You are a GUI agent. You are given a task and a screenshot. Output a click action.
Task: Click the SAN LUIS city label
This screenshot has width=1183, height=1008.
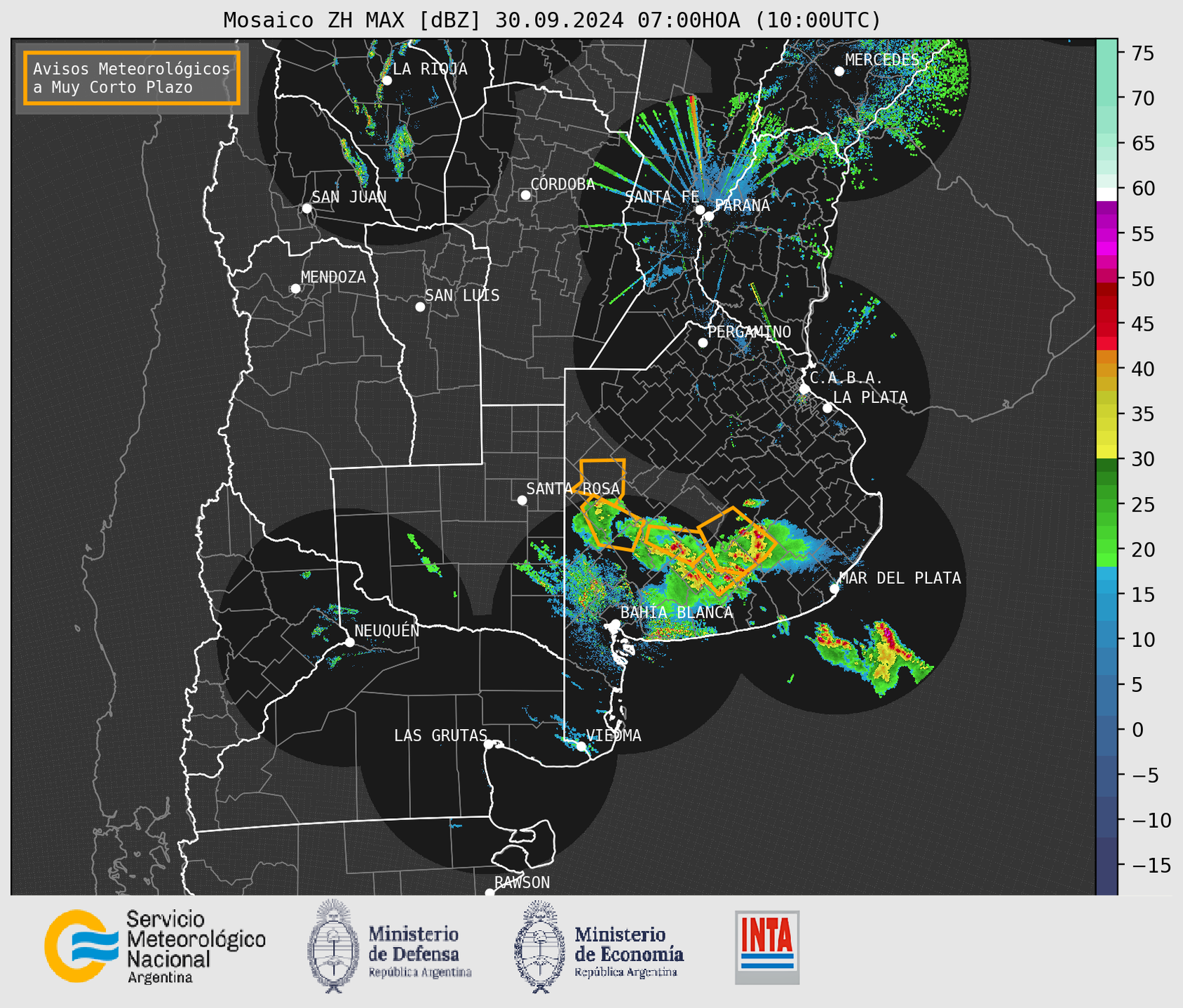pyautogui.click(x=462, y=296)
